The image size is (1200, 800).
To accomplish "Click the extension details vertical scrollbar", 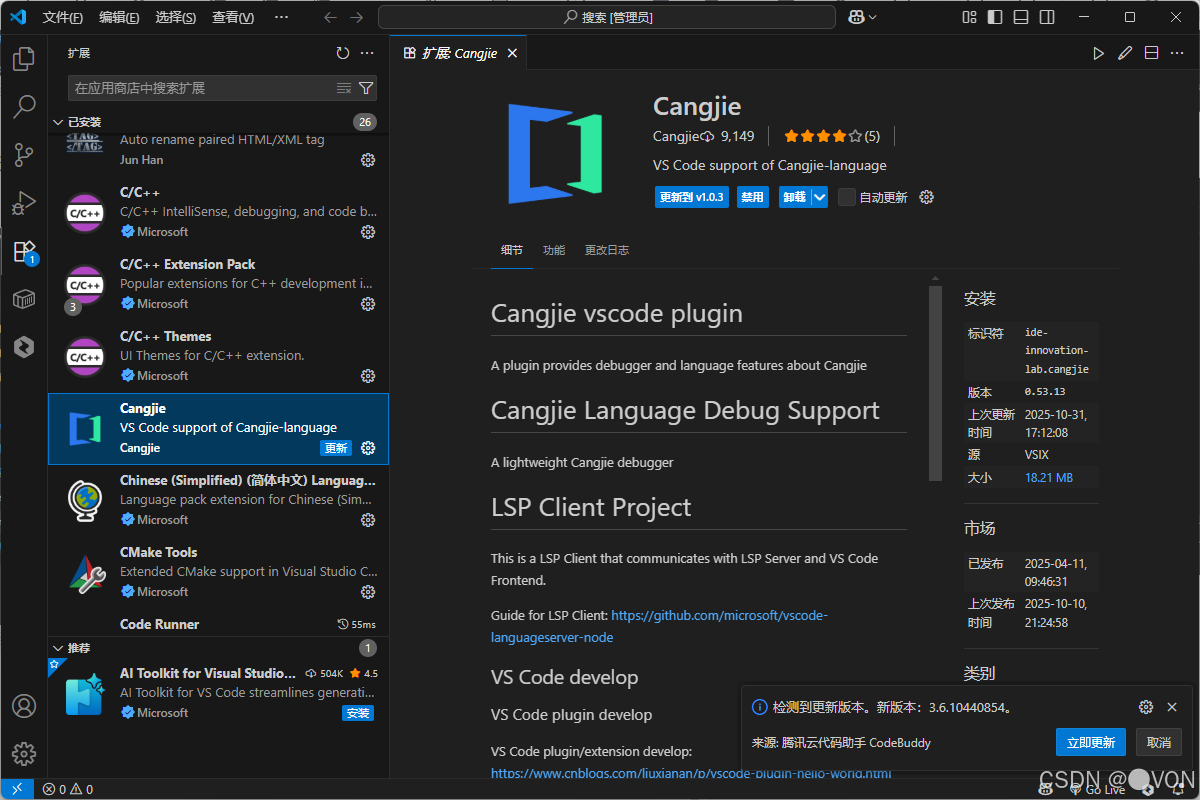I will click(935, 382).
